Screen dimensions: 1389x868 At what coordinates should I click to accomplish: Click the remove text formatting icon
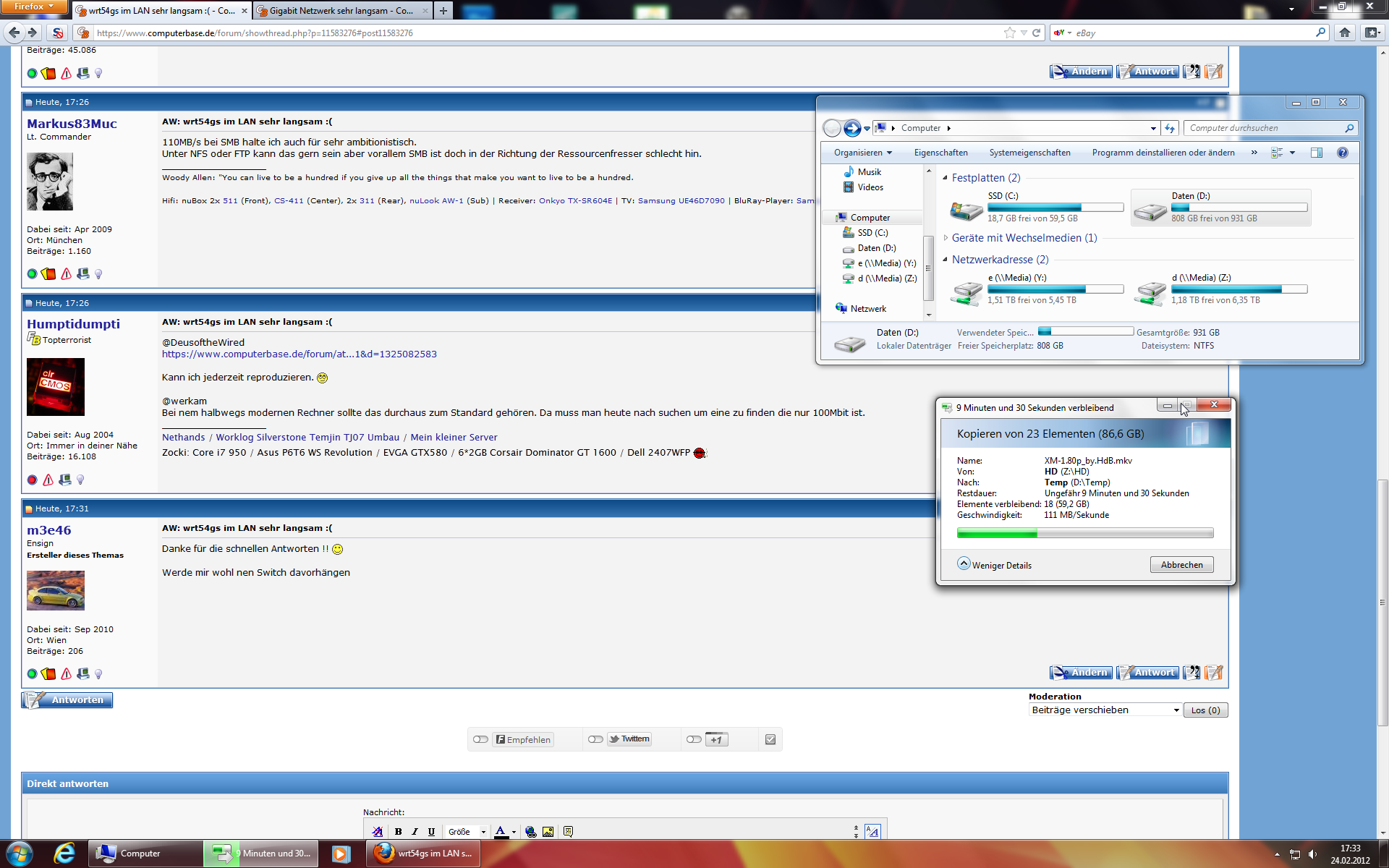coord(377,832)
